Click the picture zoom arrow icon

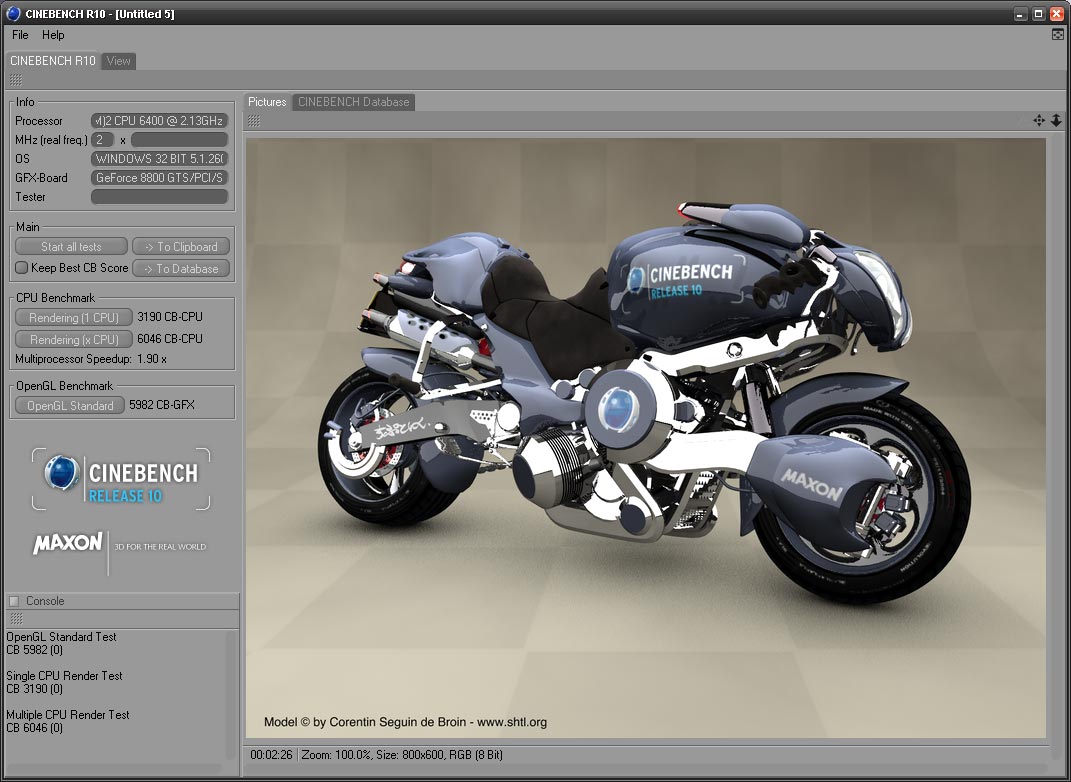click(1056, 120)
